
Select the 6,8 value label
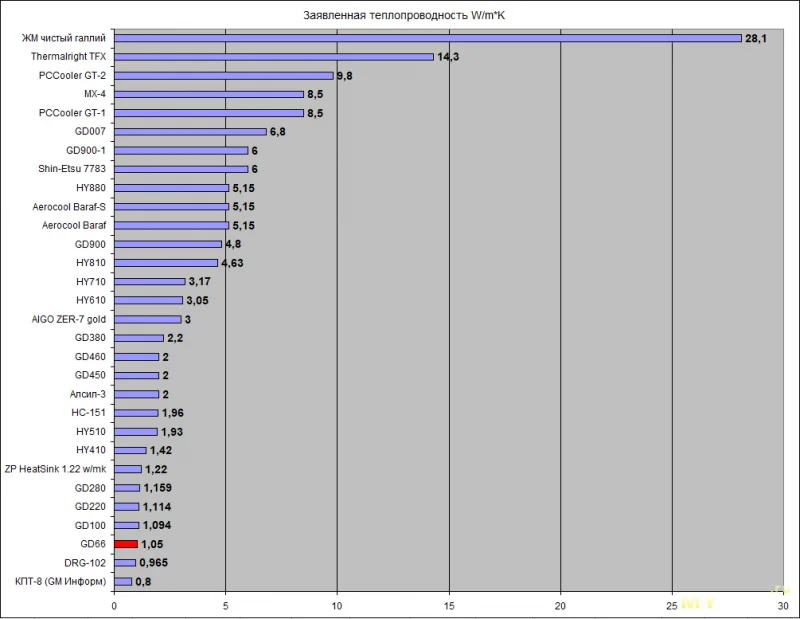click(x=278, y=132)
